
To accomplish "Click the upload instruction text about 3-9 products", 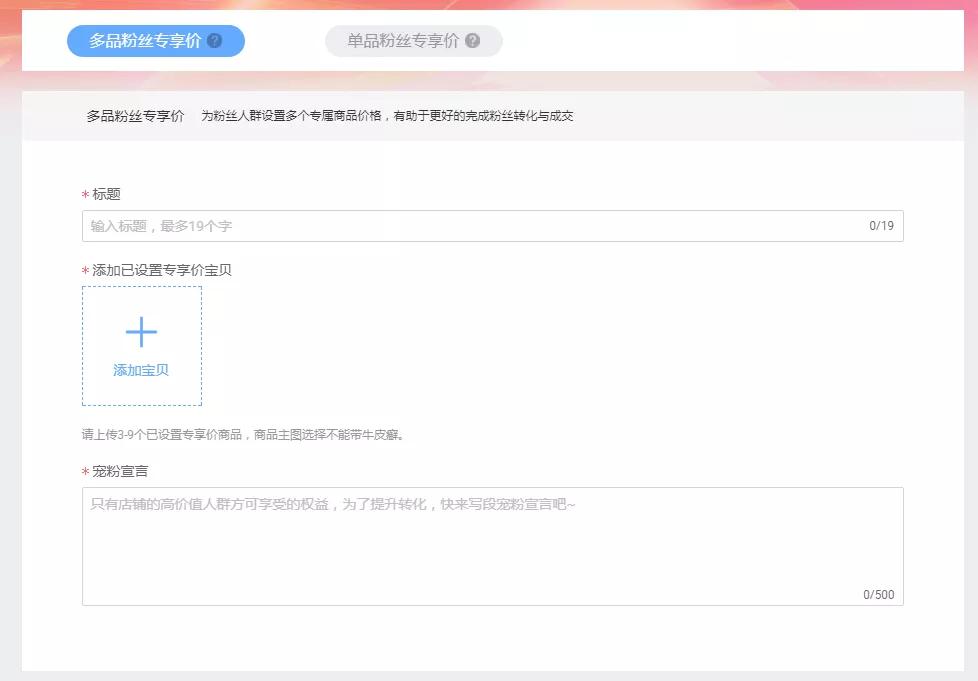I will coord(245,435).
